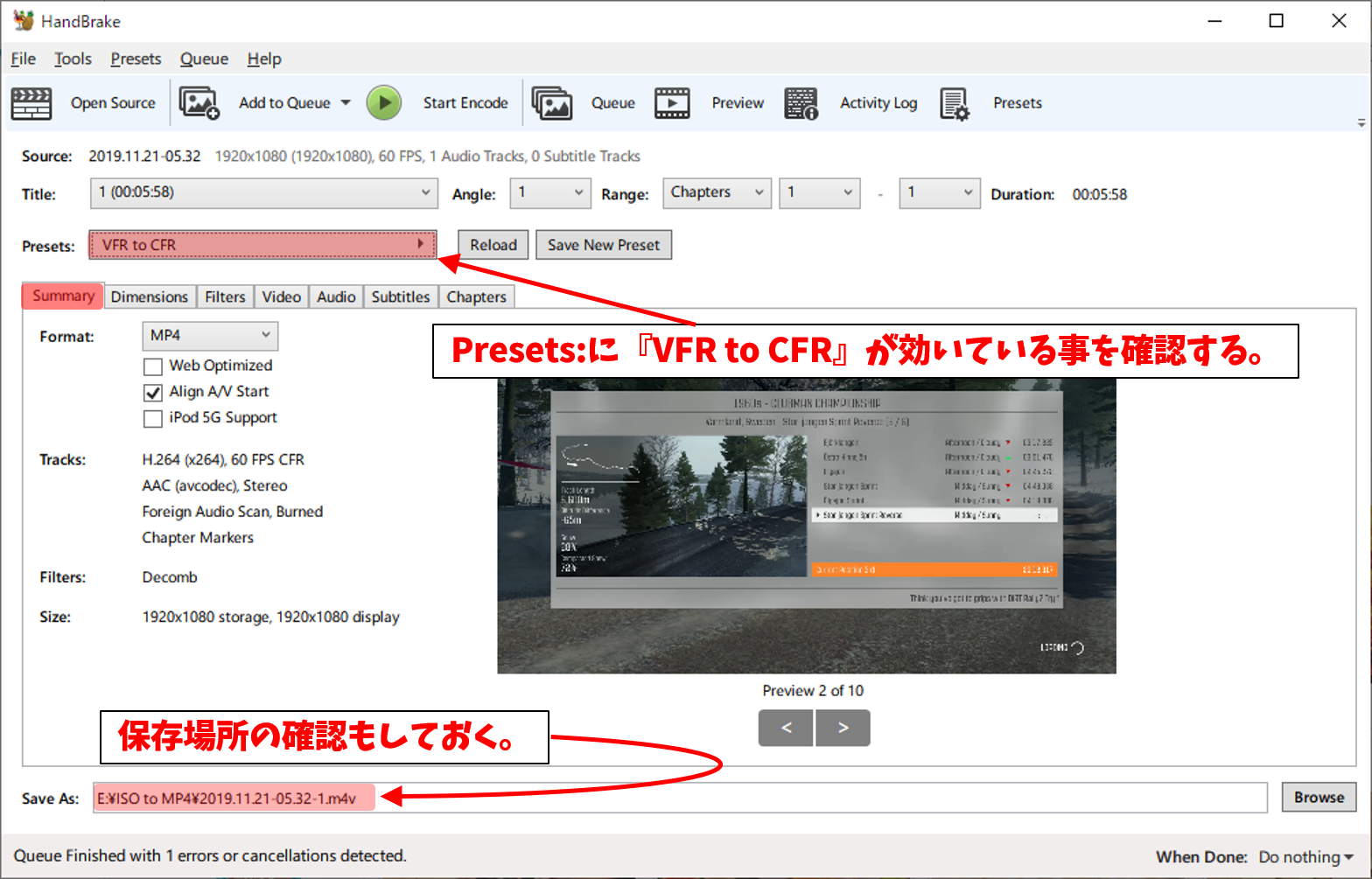
Task: Click the Presets document-gear icon
Action: (954, 103)
